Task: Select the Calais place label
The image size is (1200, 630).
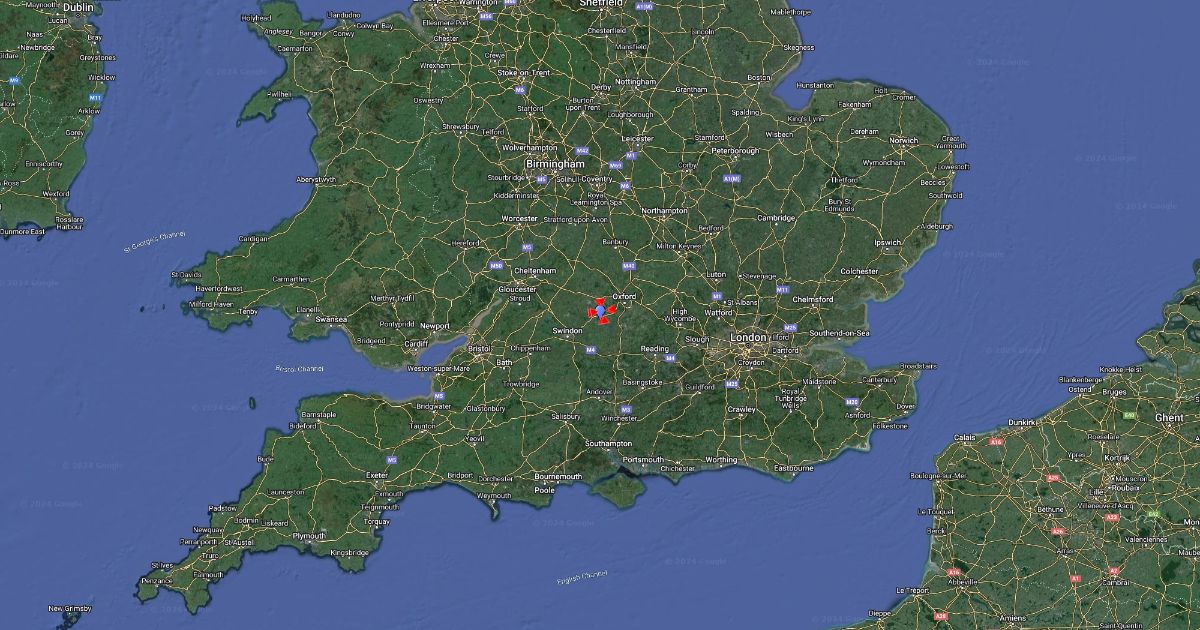Action: 964,438
